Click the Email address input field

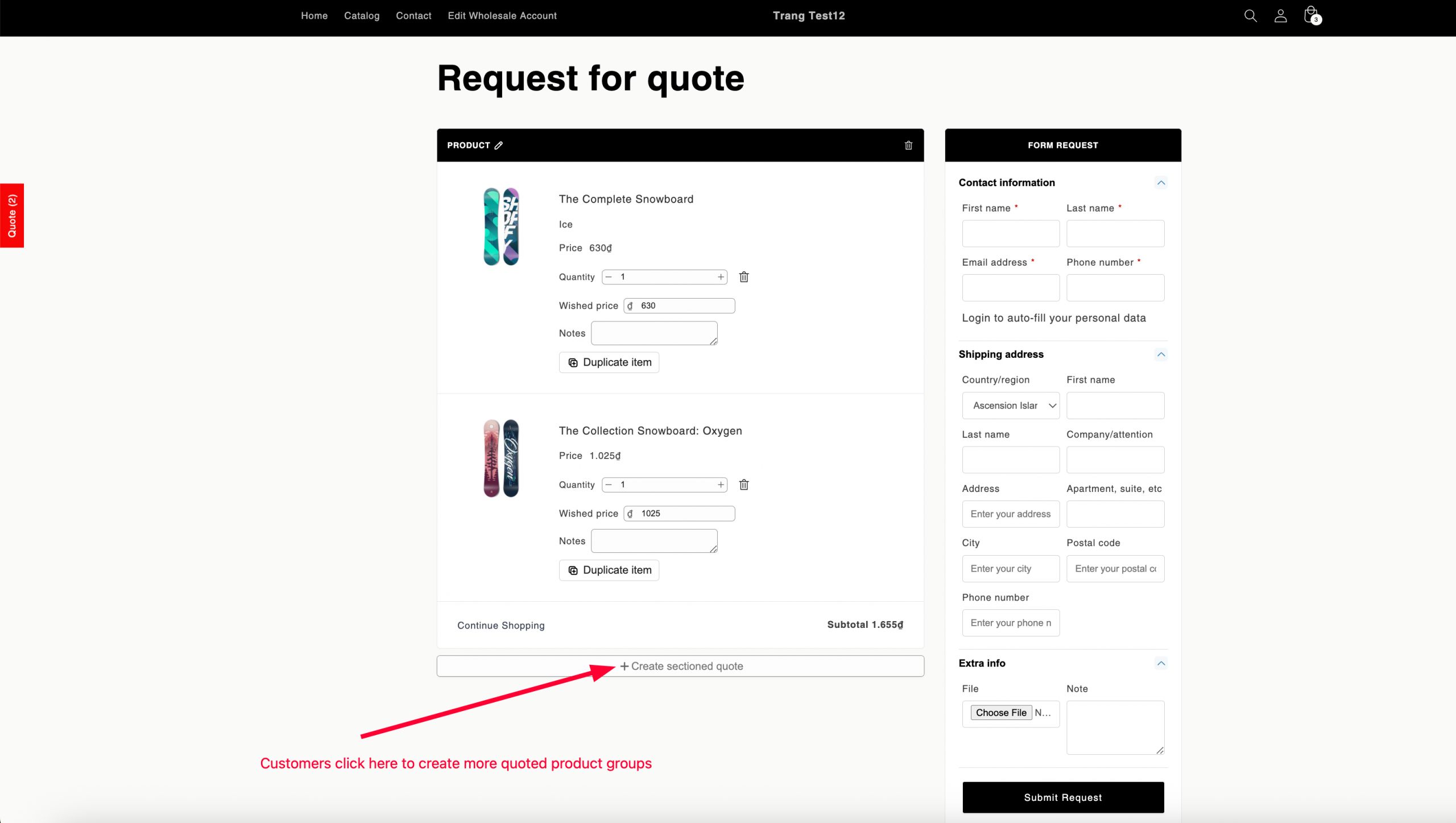(x=1011, y=288)
